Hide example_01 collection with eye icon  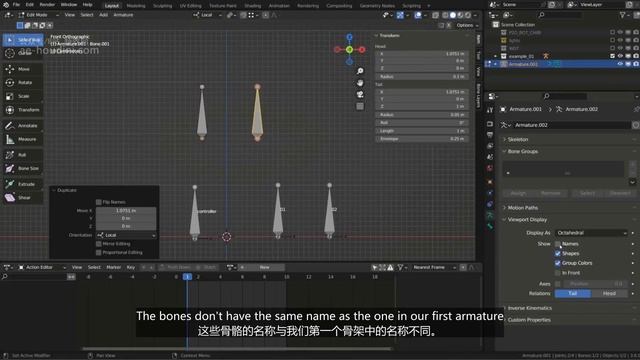pos(620,56)
